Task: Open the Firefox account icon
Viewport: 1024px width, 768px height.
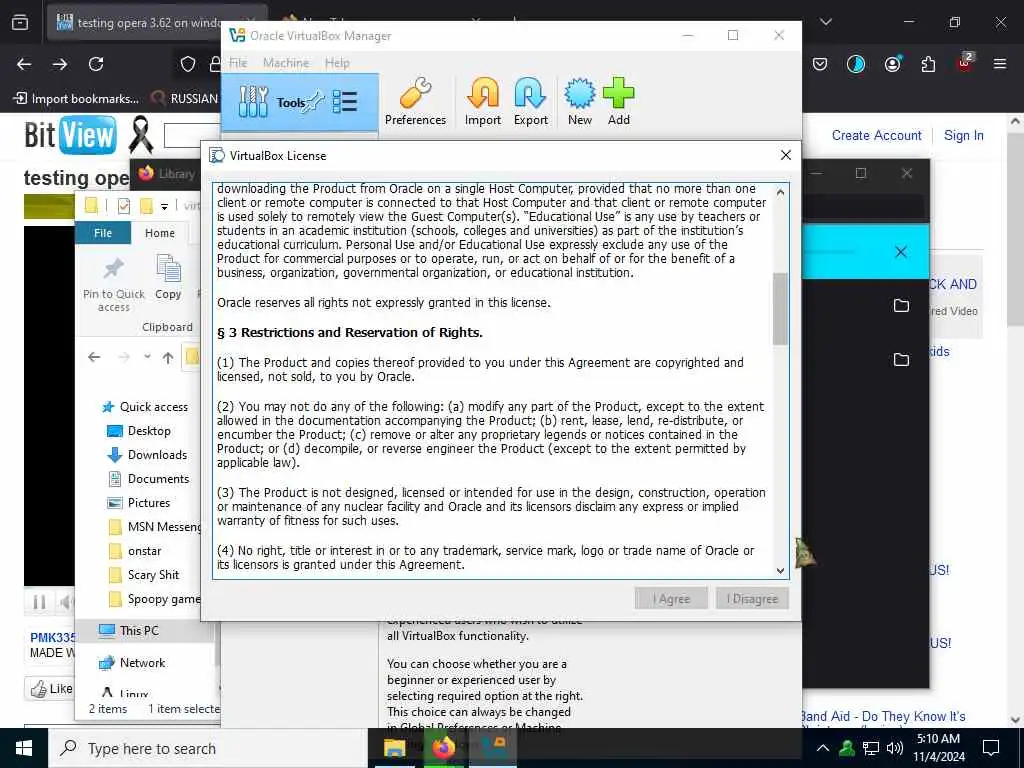Action: 892,64
